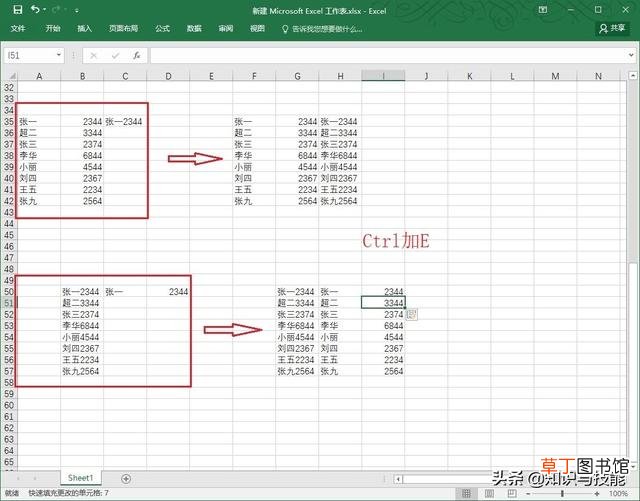
Task: Click inside the formula bar input
Action: [x=388, y=56]
